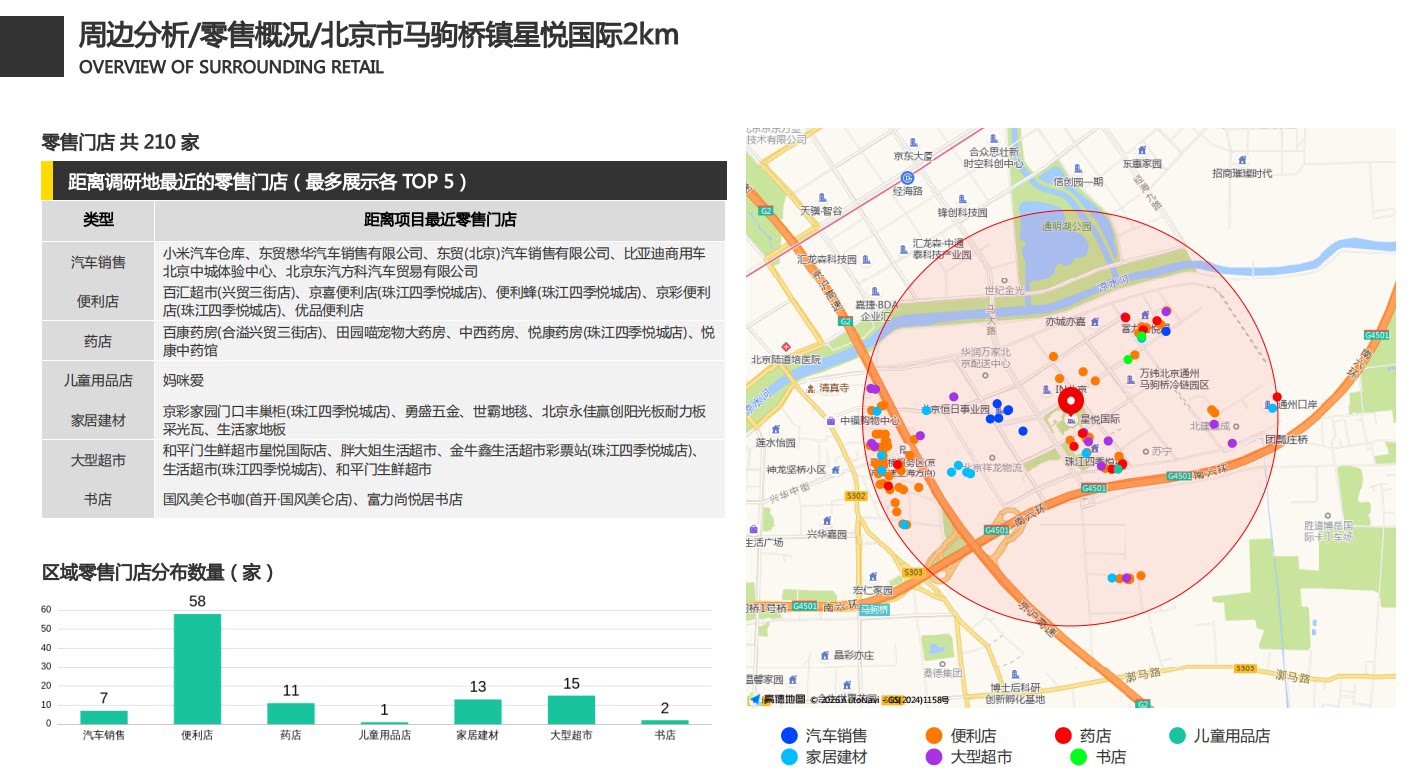Click the 汽车销售 axis label under the chart
The width and height of the screenshot is (1416, 783).
(104, 735)
